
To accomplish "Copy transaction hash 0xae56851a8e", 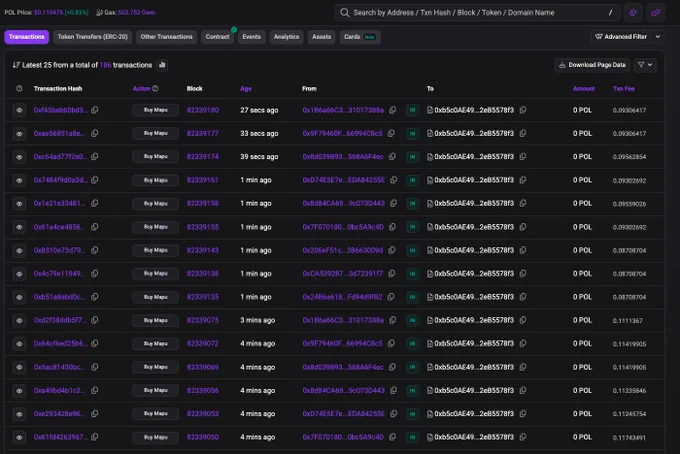I will (95, 133).
